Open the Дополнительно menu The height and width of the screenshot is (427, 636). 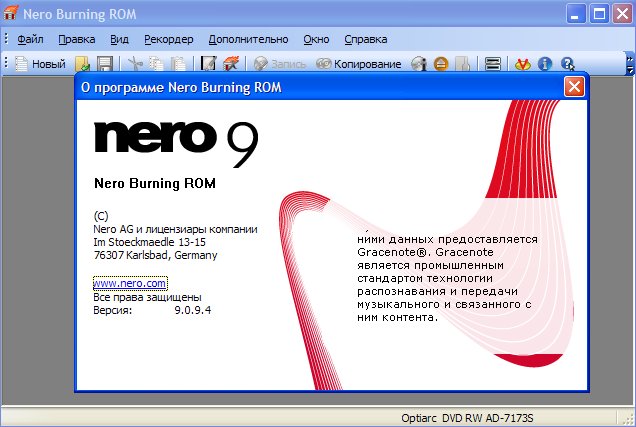pyautogui.click(x=248, y=39)
